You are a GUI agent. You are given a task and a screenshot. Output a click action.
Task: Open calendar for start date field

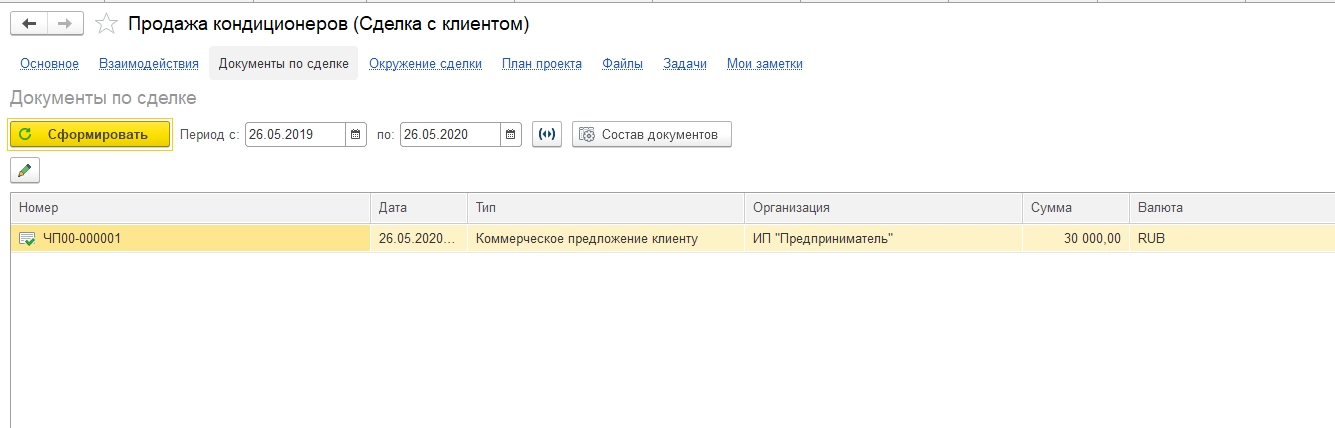355,134
